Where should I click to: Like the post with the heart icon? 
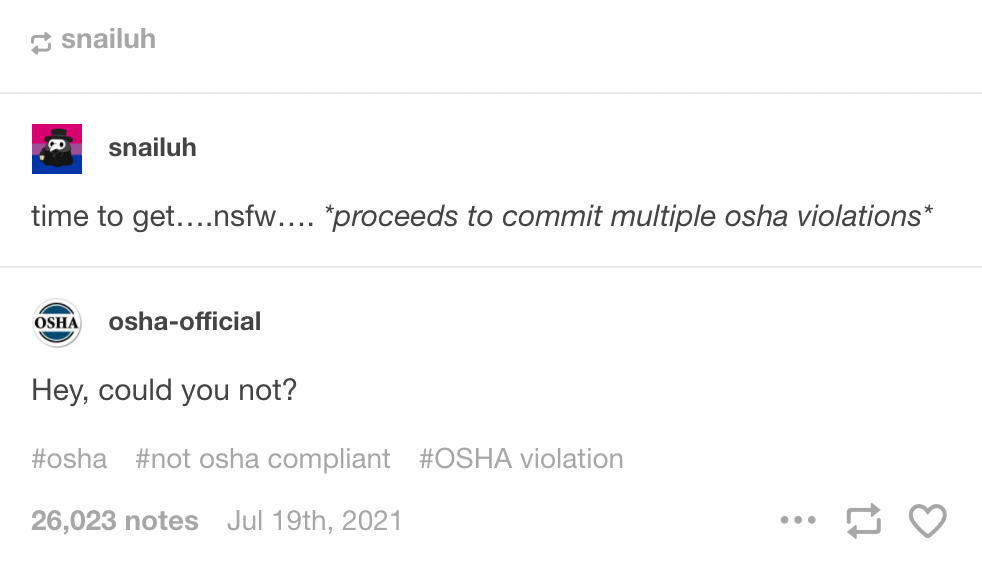(x=928, y=521)
